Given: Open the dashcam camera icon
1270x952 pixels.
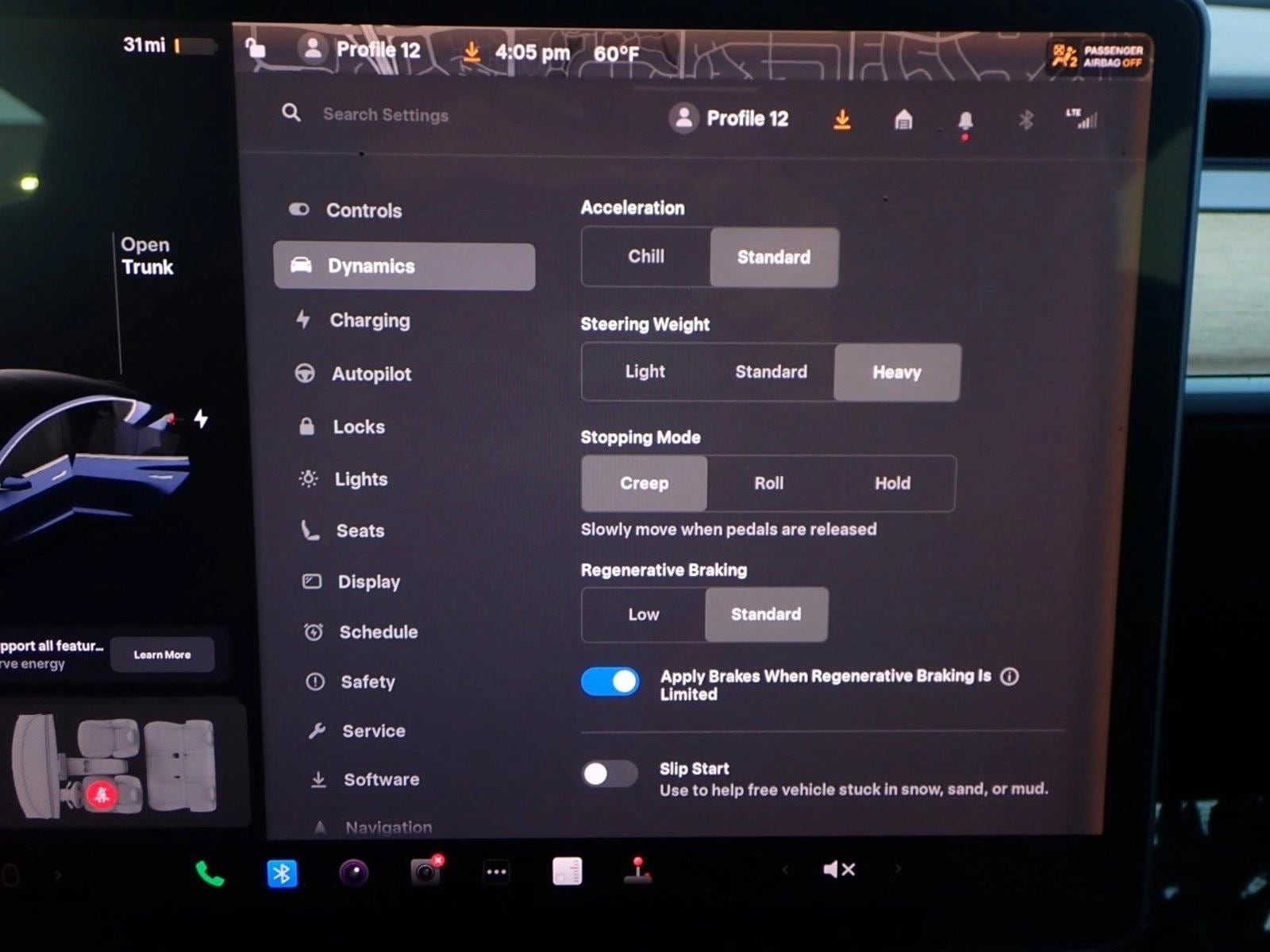Looking at the screenshot, I should (425, 872).
